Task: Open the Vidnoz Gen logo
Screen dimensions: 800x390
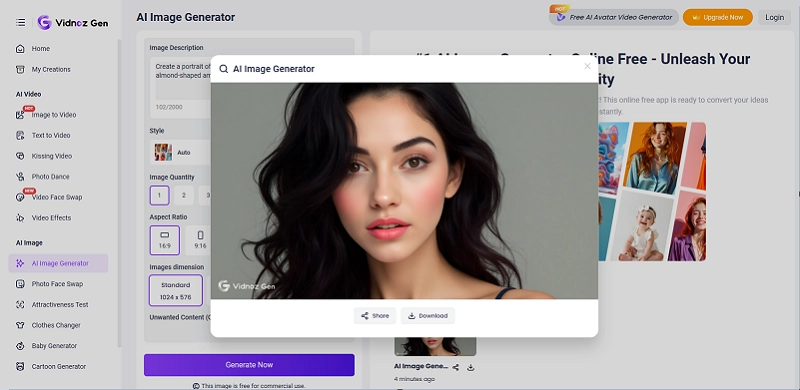Action: coord(72,22)
